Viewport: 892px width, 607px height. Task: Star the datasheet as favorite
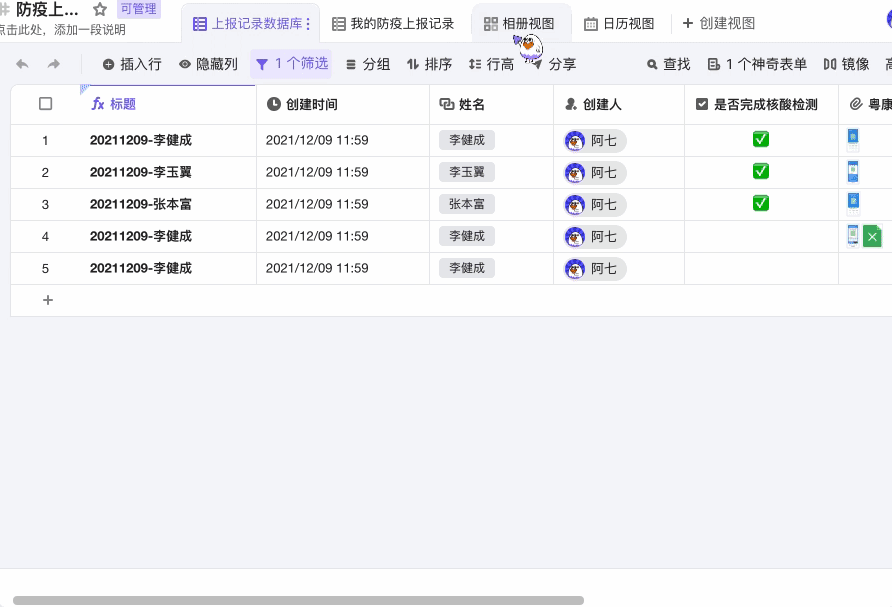click(100, 9)
